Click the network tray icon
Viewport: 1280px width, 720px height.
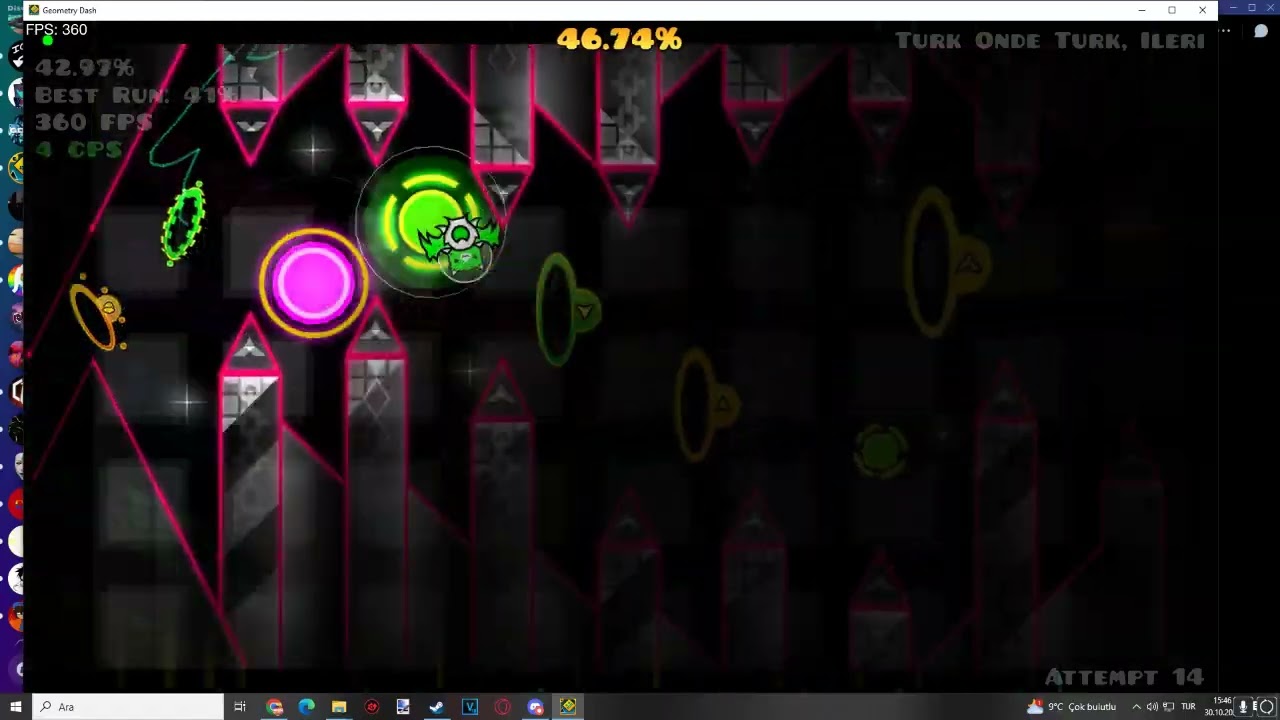pyautogui.click(x=1168, y=707)
